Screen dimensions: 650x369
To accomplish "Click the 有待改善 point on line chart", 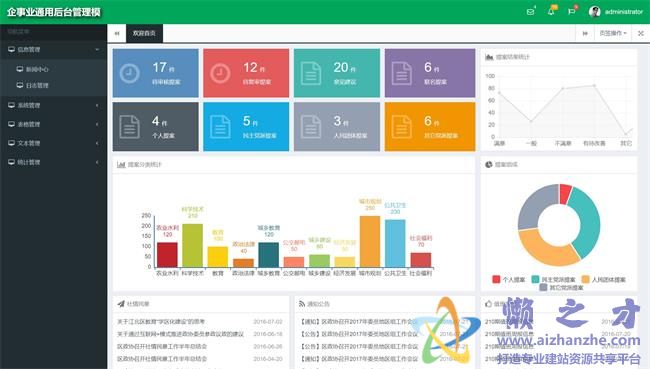I will 594,85.
